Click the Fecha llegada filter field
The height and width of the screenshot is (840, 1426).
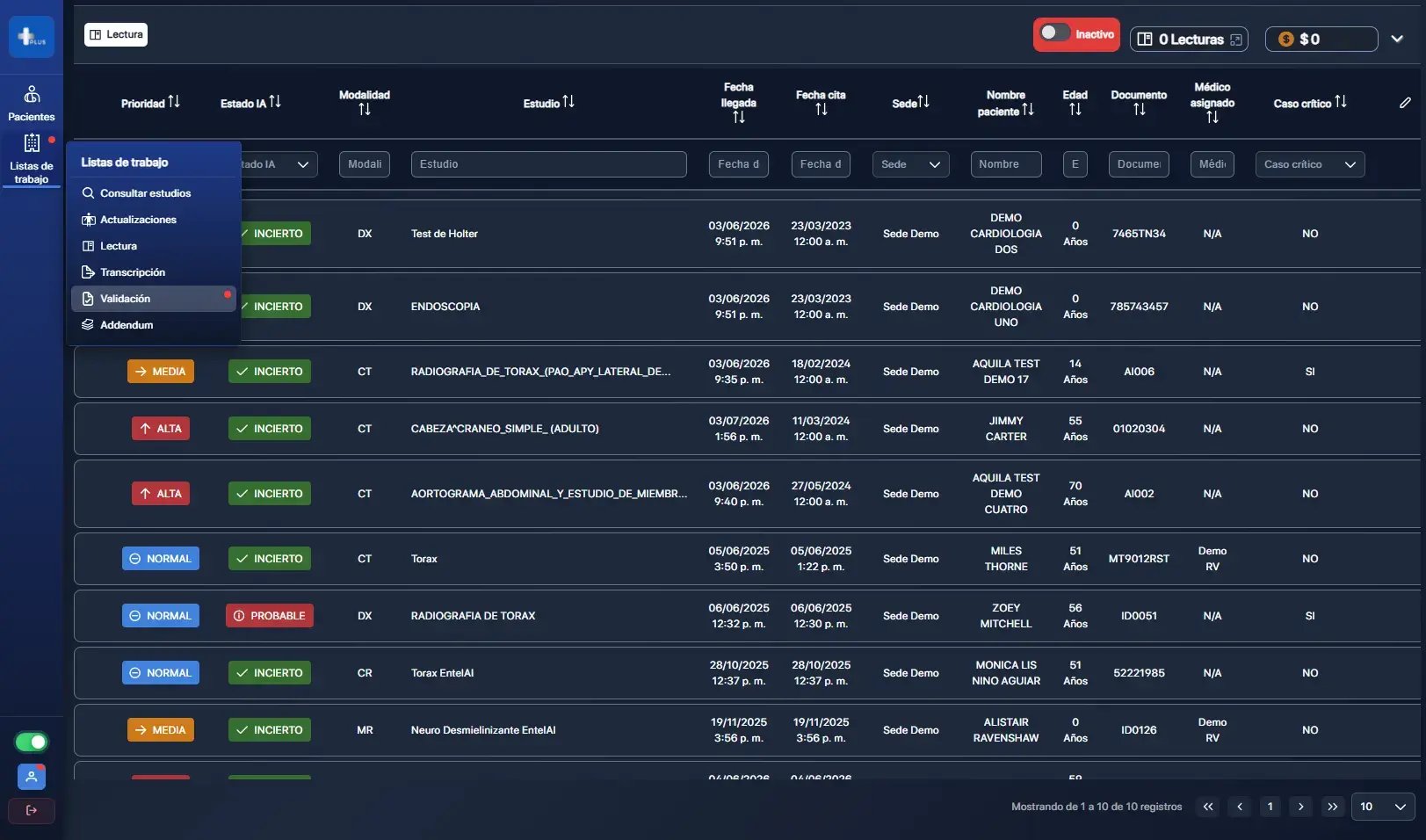tap(739, 164)
